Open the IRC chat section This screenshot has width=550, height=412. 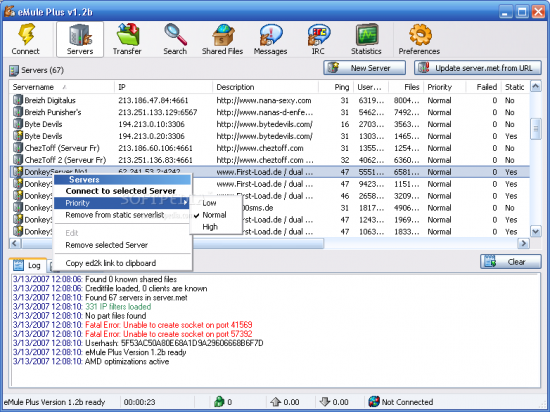[x=318, y=39]
